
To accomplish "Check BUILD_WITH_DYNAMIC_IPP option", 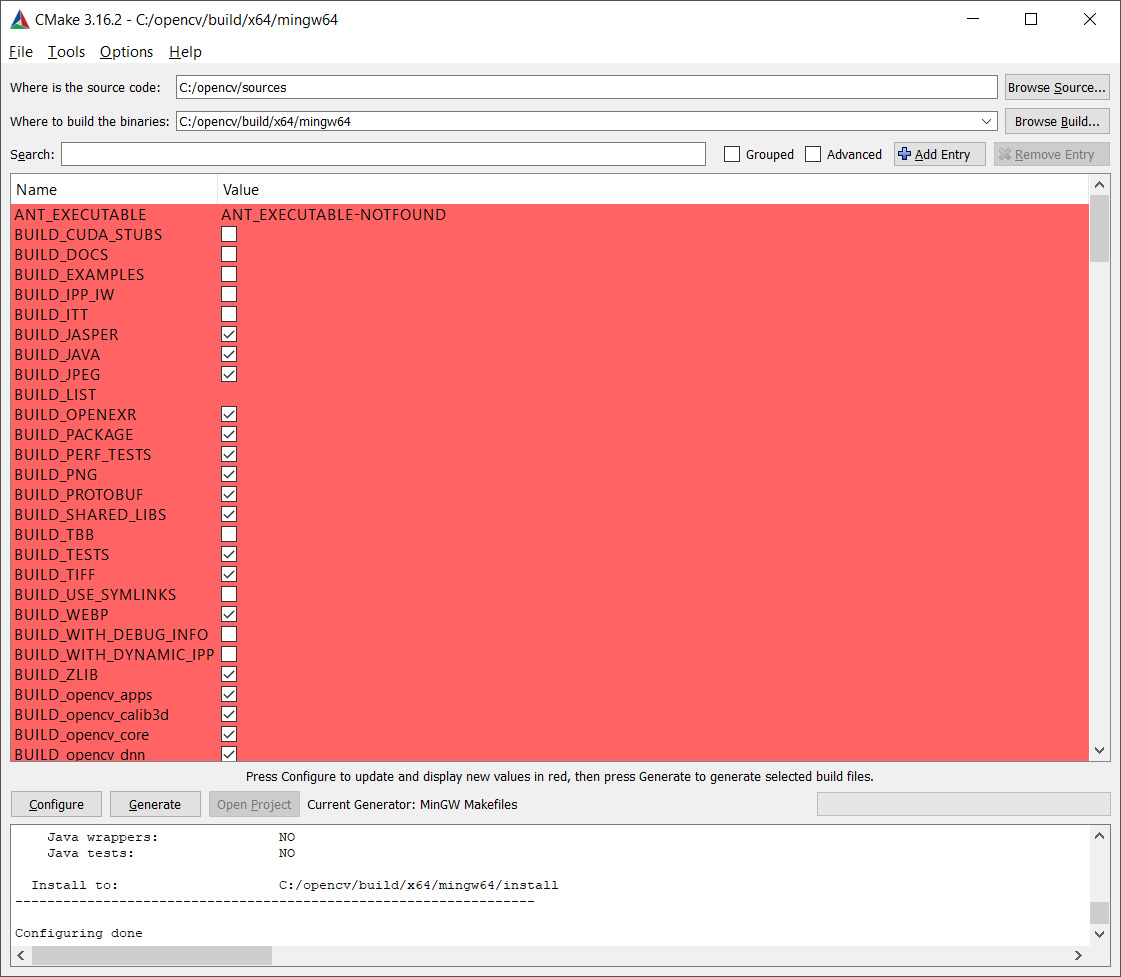I will [229, 655].
